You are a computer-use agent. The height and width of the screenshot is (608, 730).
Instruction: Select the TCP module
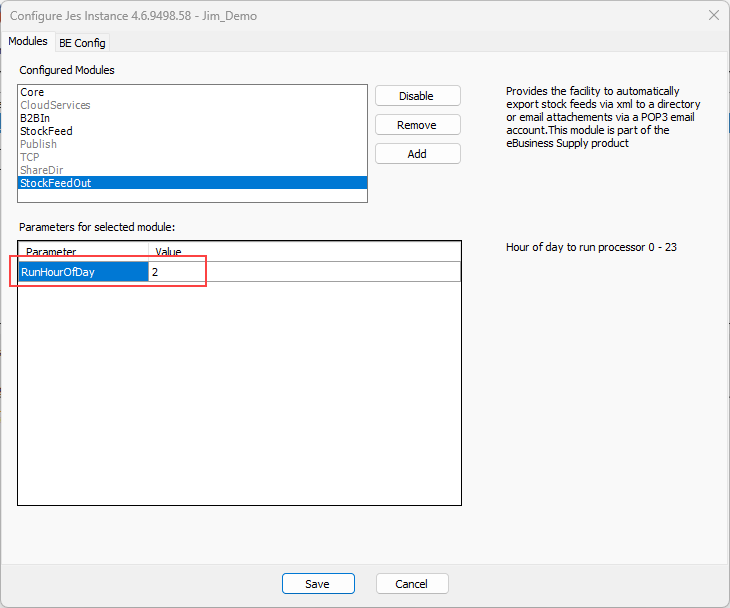[30, 157]
